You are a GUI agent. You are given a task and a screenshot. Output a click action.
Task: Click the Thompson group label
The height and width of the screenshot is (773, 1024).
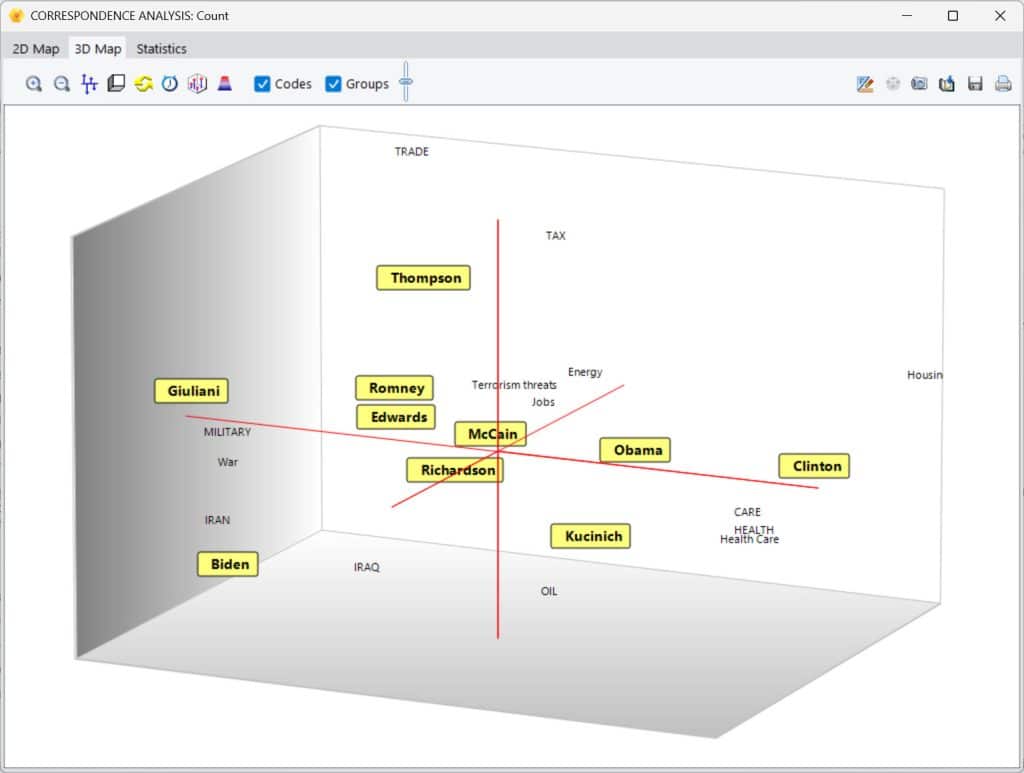423,277
